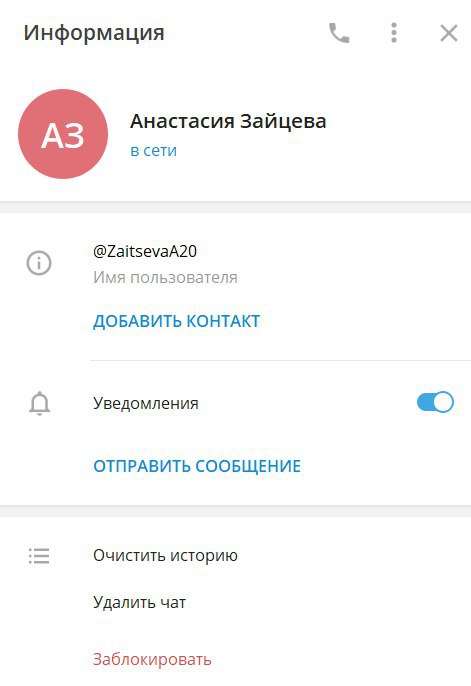Start a voice call with the phone icon
471x686 pixels.
pyautogui.click(x=339, y=33)
